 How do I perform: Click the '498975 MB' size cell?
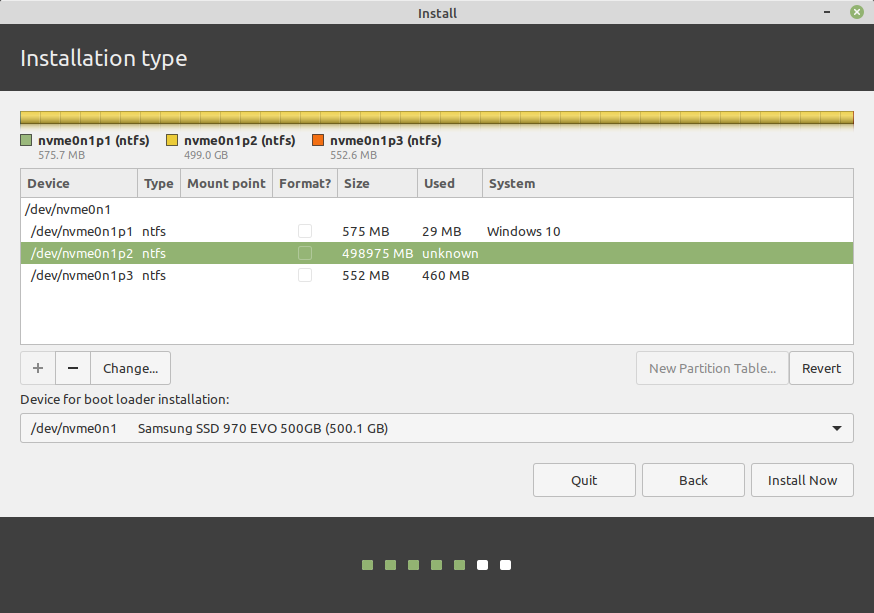(377, 254)
